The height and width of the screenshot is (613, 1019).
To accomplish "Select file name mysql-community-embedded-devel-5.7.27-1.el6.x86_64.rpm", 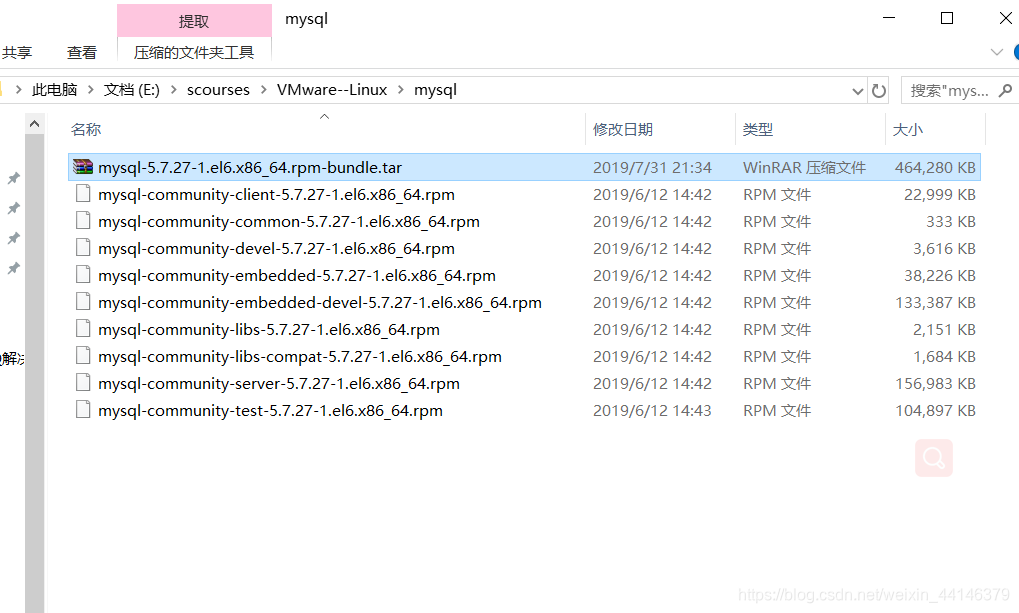I will 320,302.
